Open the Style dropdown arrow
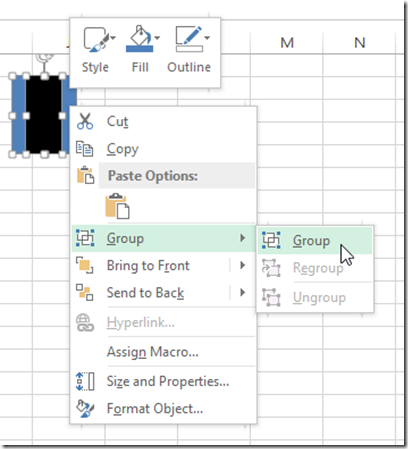 [113, 38]
